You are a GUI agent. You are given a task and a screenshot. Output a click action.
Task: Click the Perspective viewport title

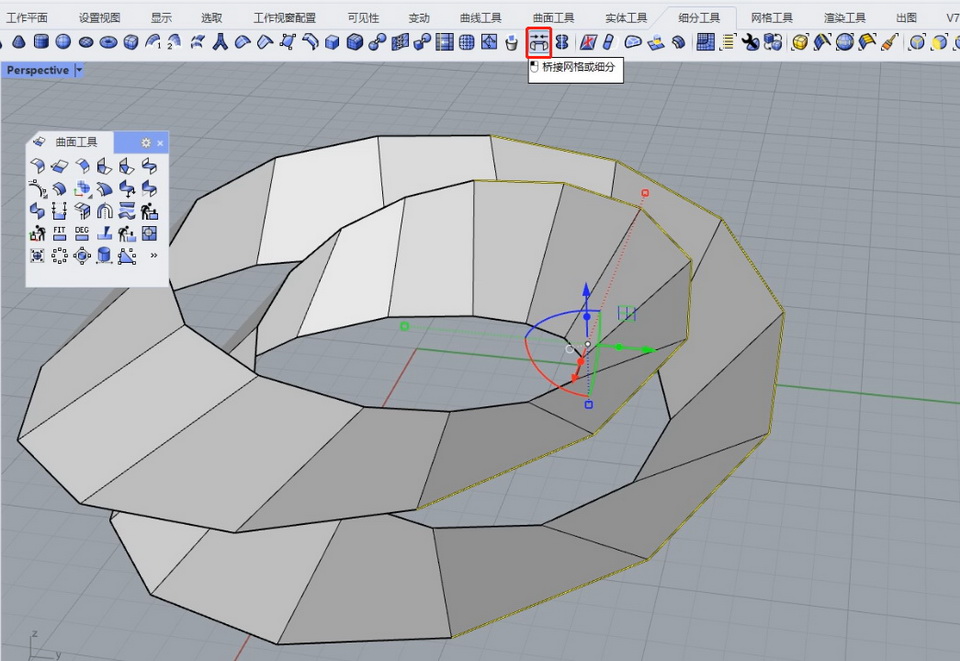click(38, 70)
